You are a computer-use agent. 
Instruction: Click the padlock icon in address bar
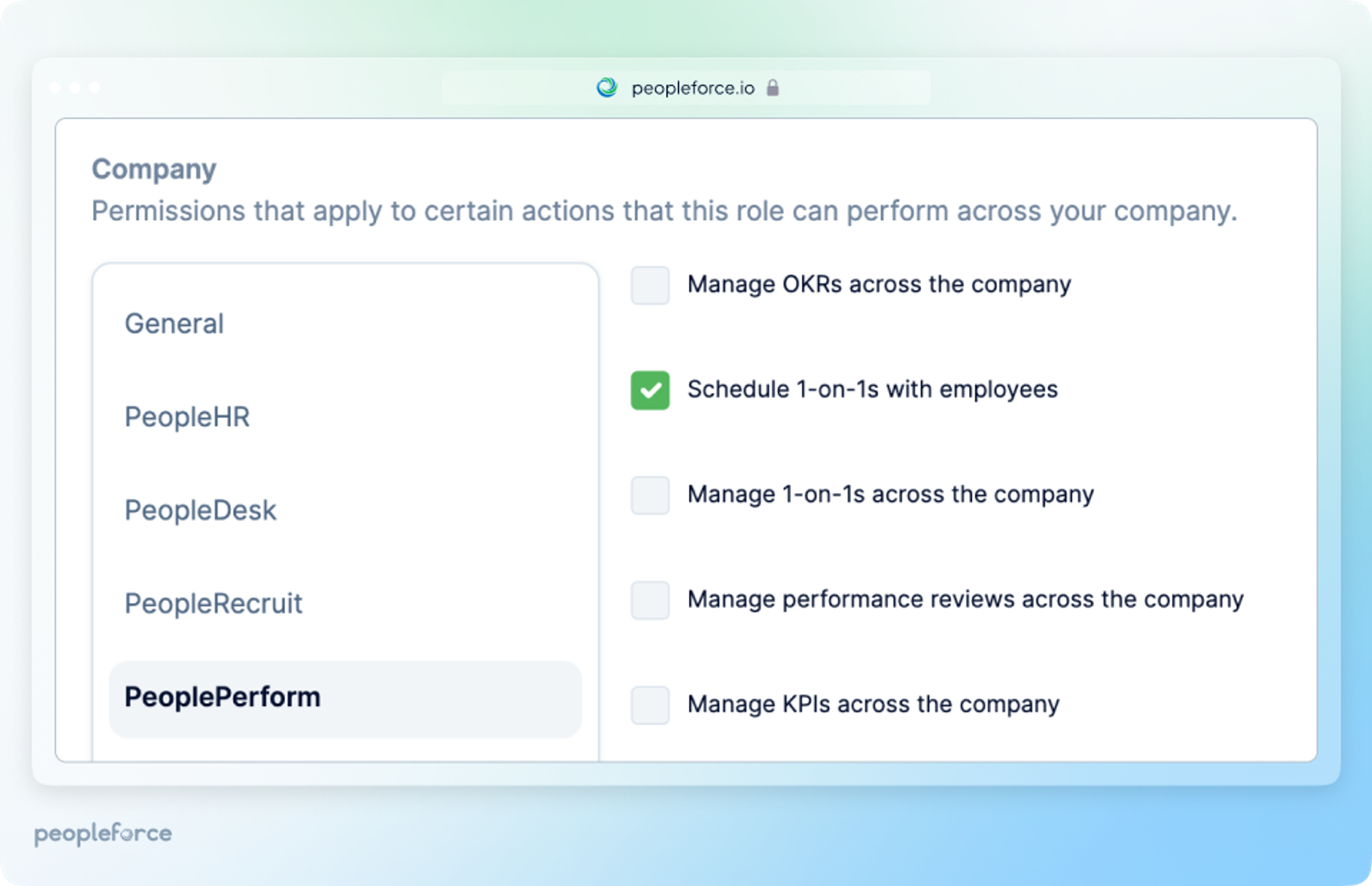(x=772, y=88)
